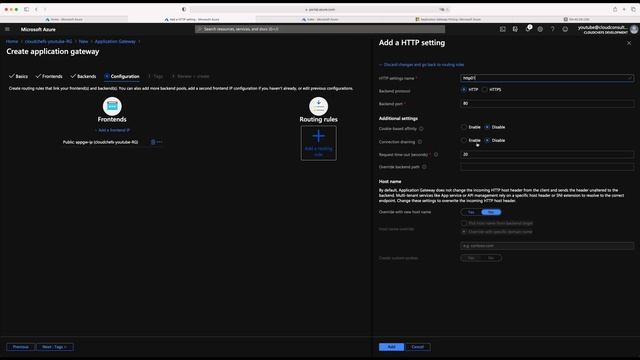Open the Directories and subscriptions filter icon
The image size is (640, 360).
(515, 29)
